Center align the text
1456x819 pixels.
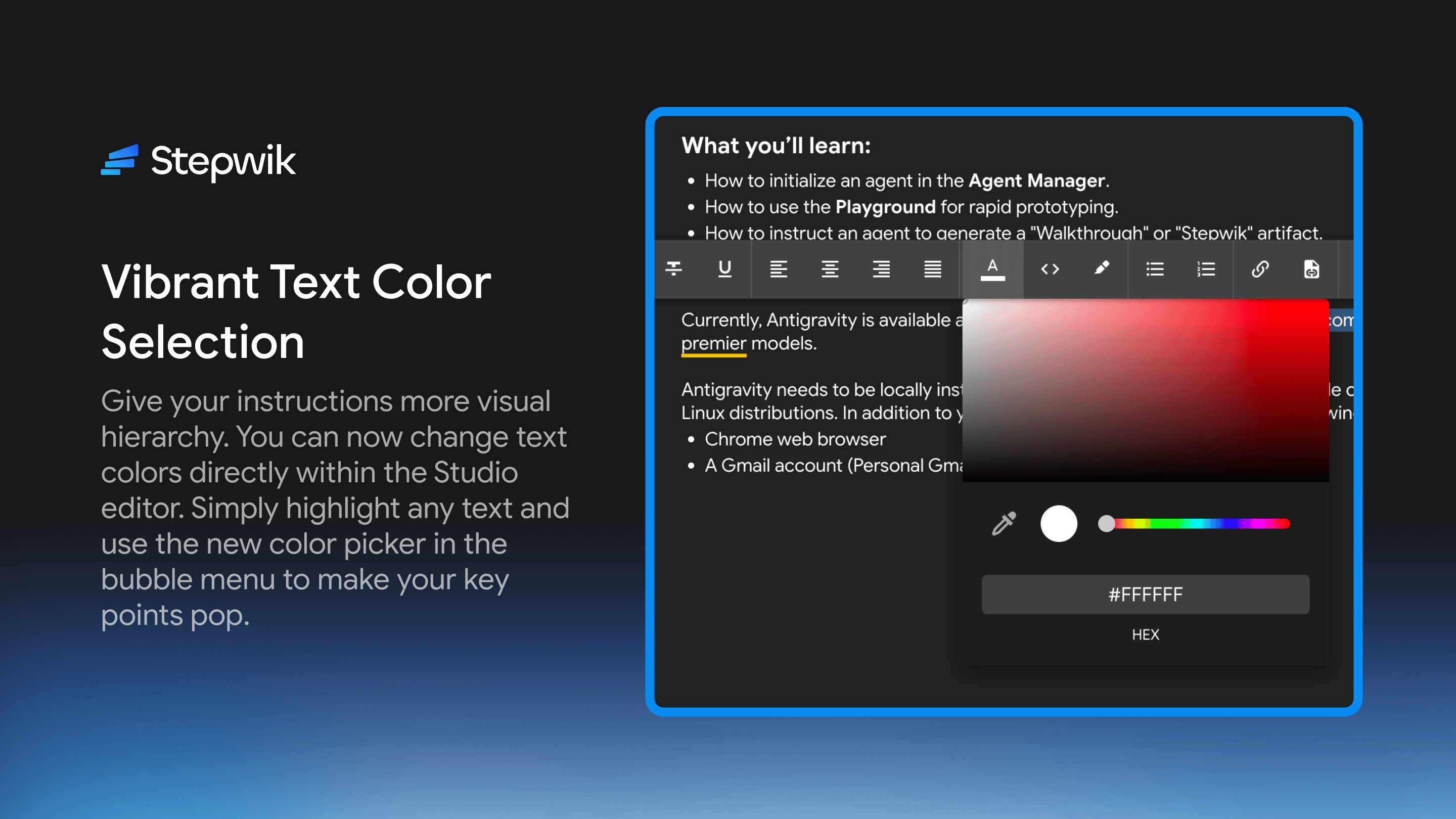click(830, 269)
